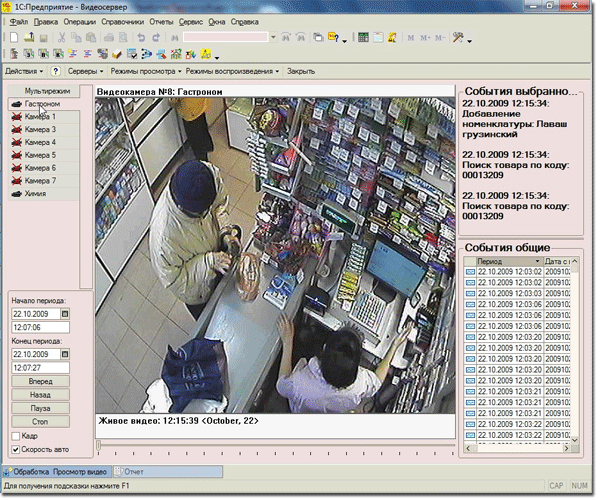Image resolution: width=600 pixels, height=500 pixels.
Task: Expand the Действия dropdown
Action: 23,72
